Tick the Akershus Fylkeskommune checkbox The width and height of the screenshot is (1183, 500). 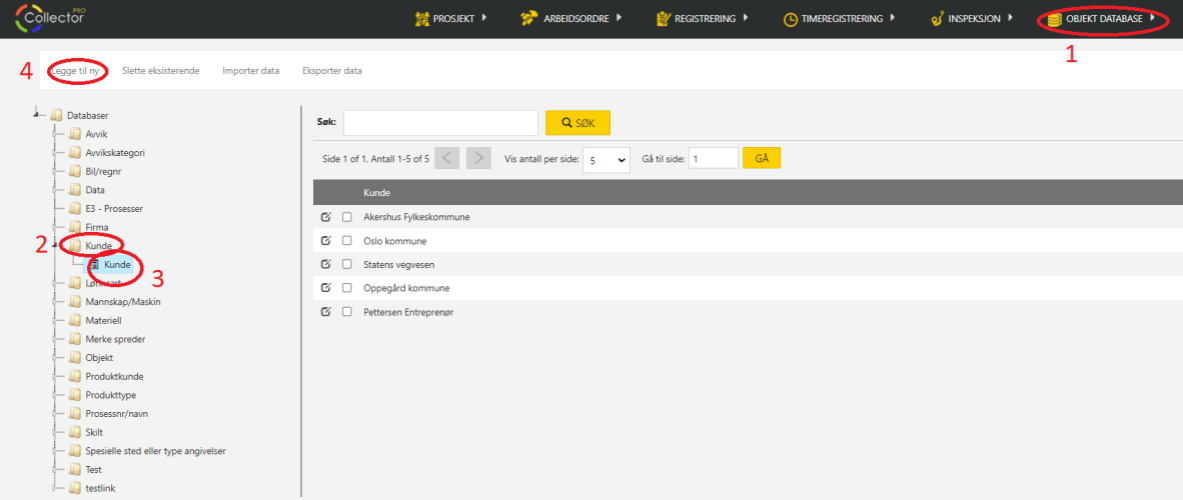tap(347, 217)
